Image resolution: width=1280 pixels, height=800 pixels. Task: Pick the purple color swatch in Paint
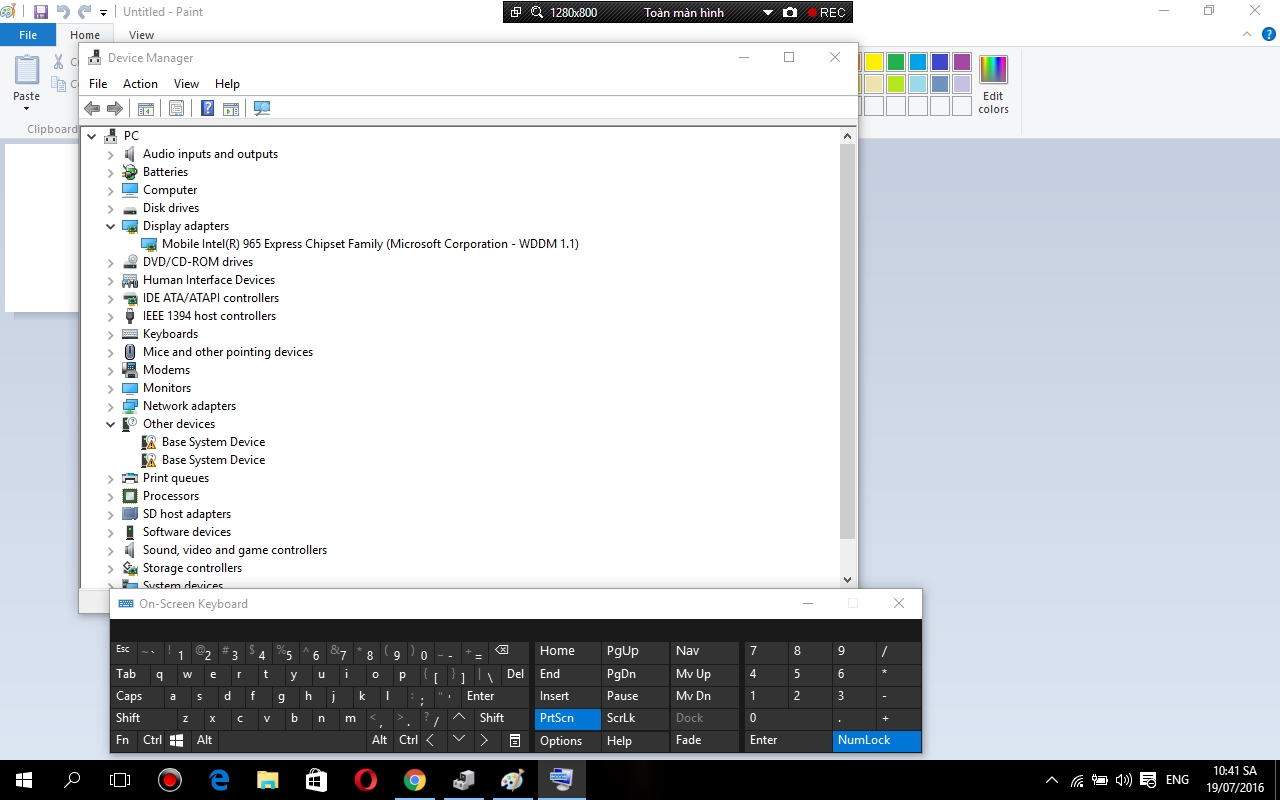point(962,62)
